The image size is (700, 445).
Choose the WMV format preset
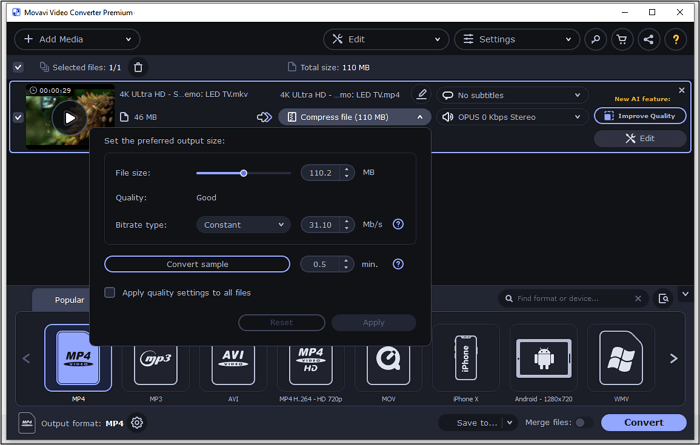(620, 358)
